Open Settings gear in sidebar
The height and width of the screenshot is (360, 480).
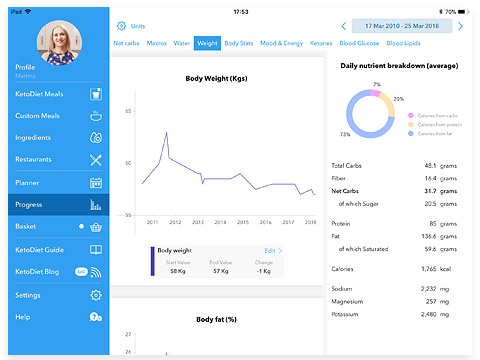(96, 295)
